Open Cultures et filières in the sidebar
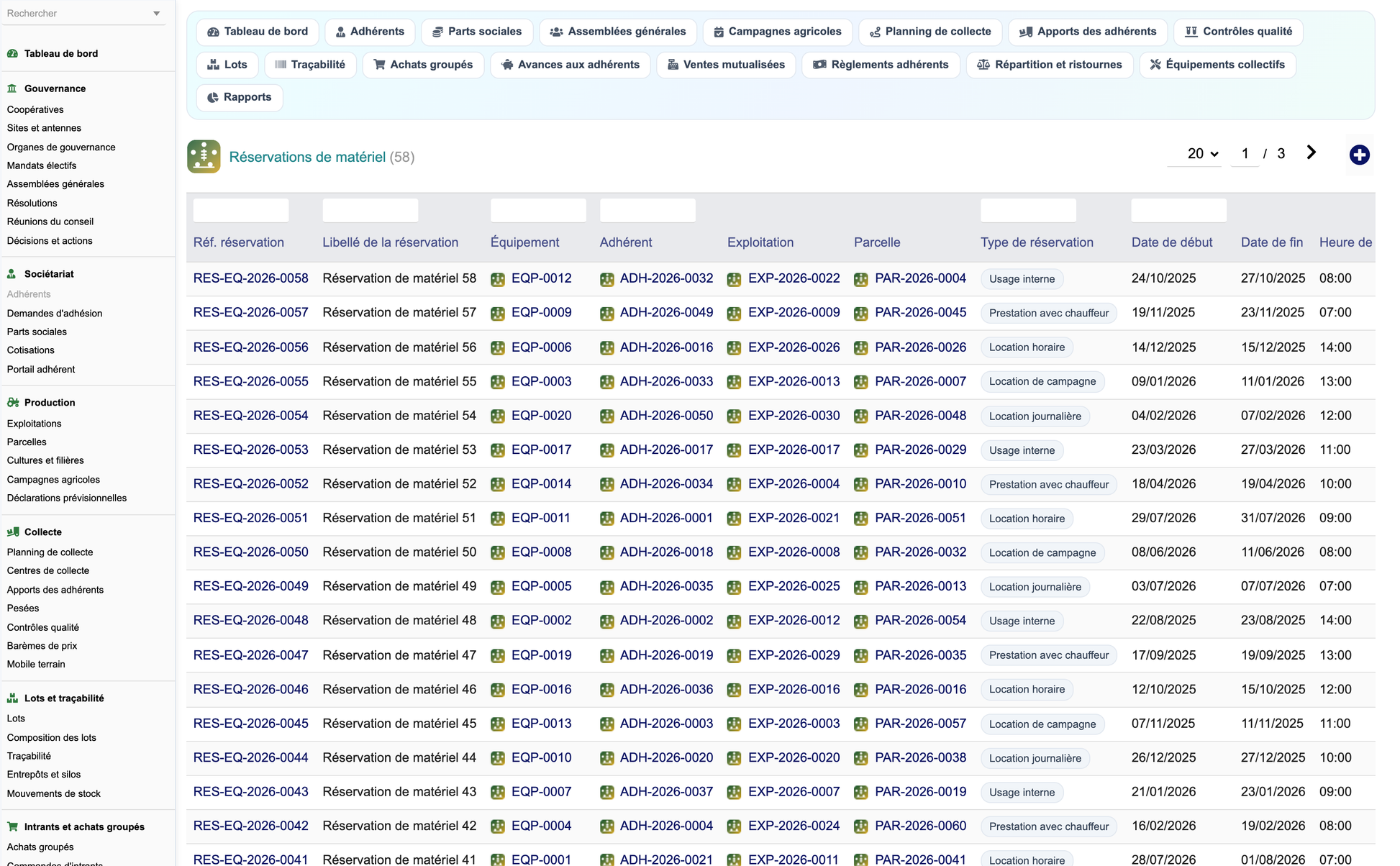 45,460
